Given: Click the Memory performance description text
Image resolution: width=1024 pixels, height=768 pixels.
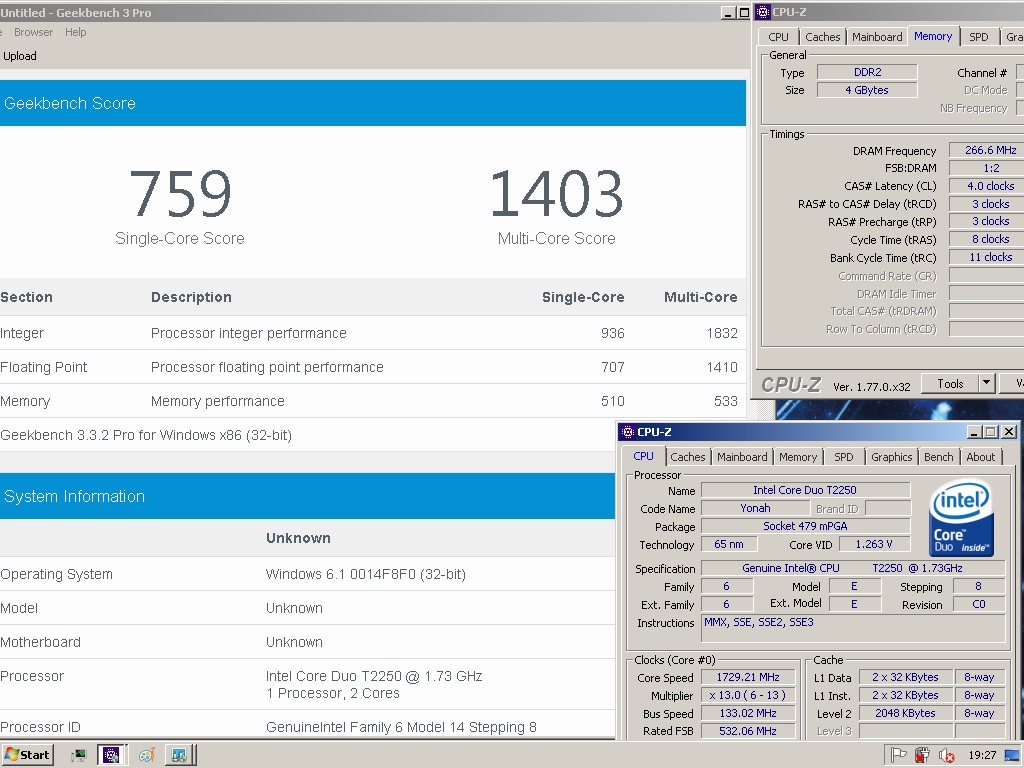Looking at the screenshot, I should (217, 401).
